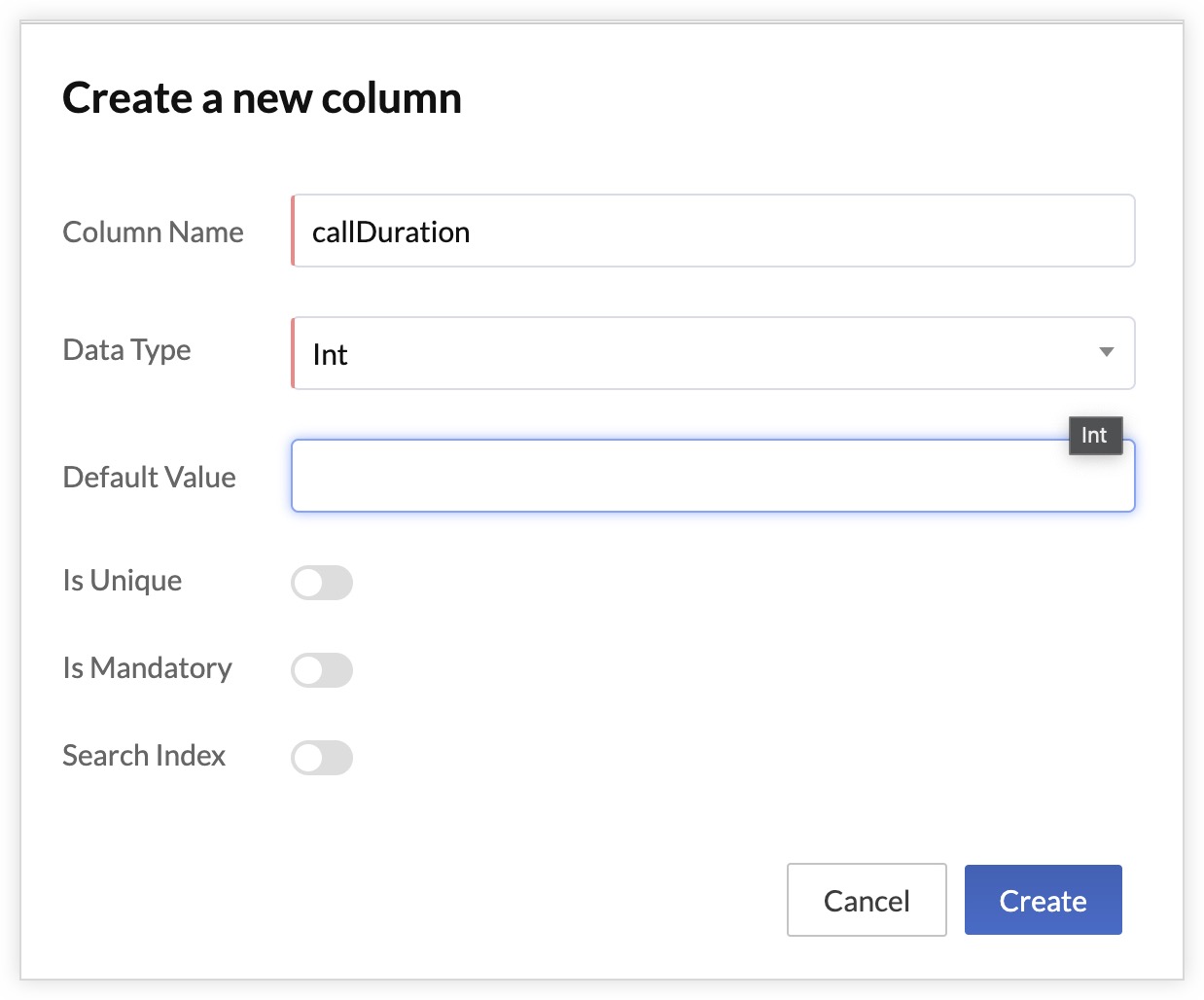
Task: Click inside the Default Value field
Action: coord(713,476)
